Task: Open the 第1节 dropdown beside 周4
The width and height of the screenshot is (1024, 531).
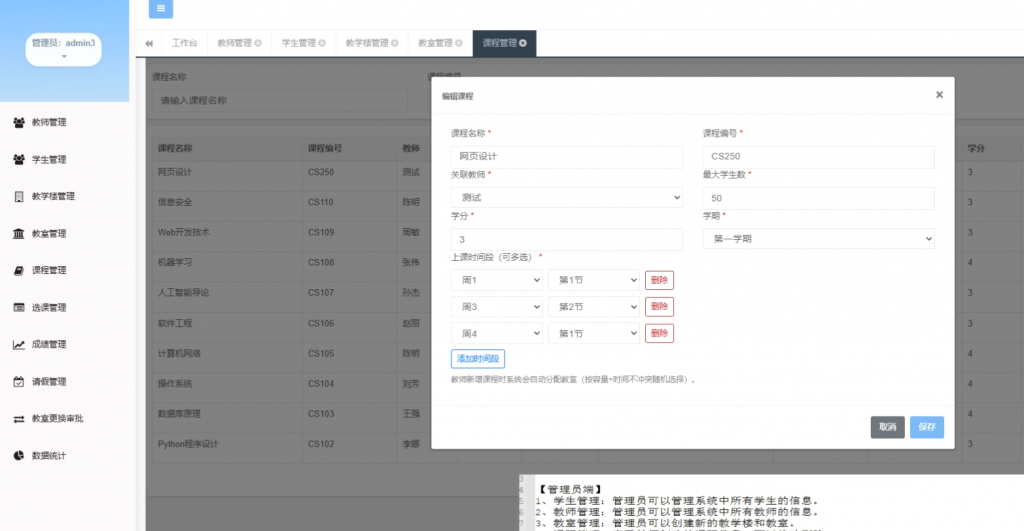Action: (x=594, y=334)
